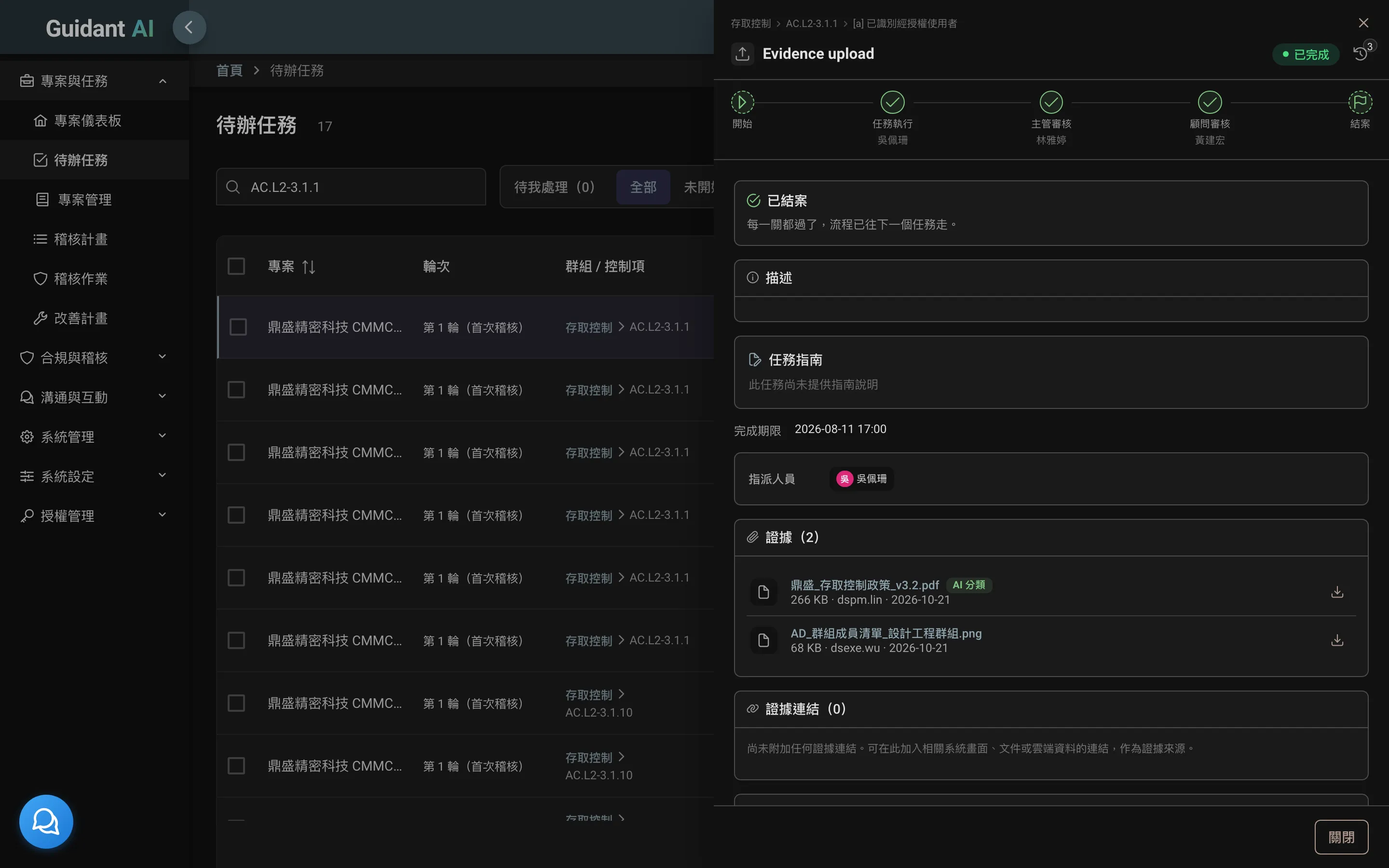The height and width of the screenshot is (868, 1389).
Task: Collapse the sidebar with the back arrow button
Action: coord(189,27)
